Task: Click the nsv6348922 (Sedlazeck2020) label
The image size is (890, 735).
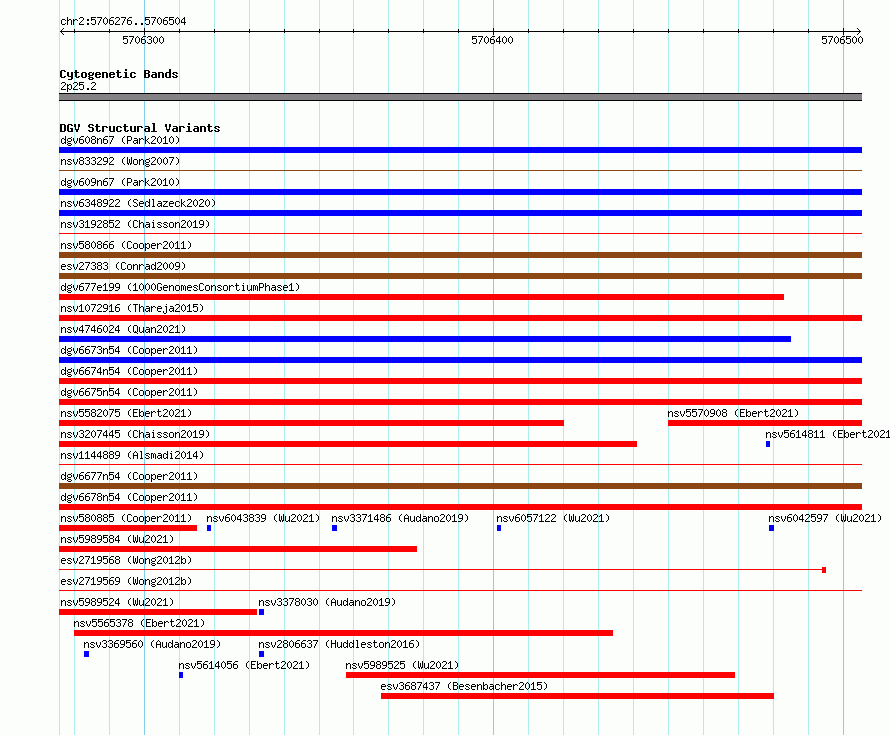Action: point(138,203)
